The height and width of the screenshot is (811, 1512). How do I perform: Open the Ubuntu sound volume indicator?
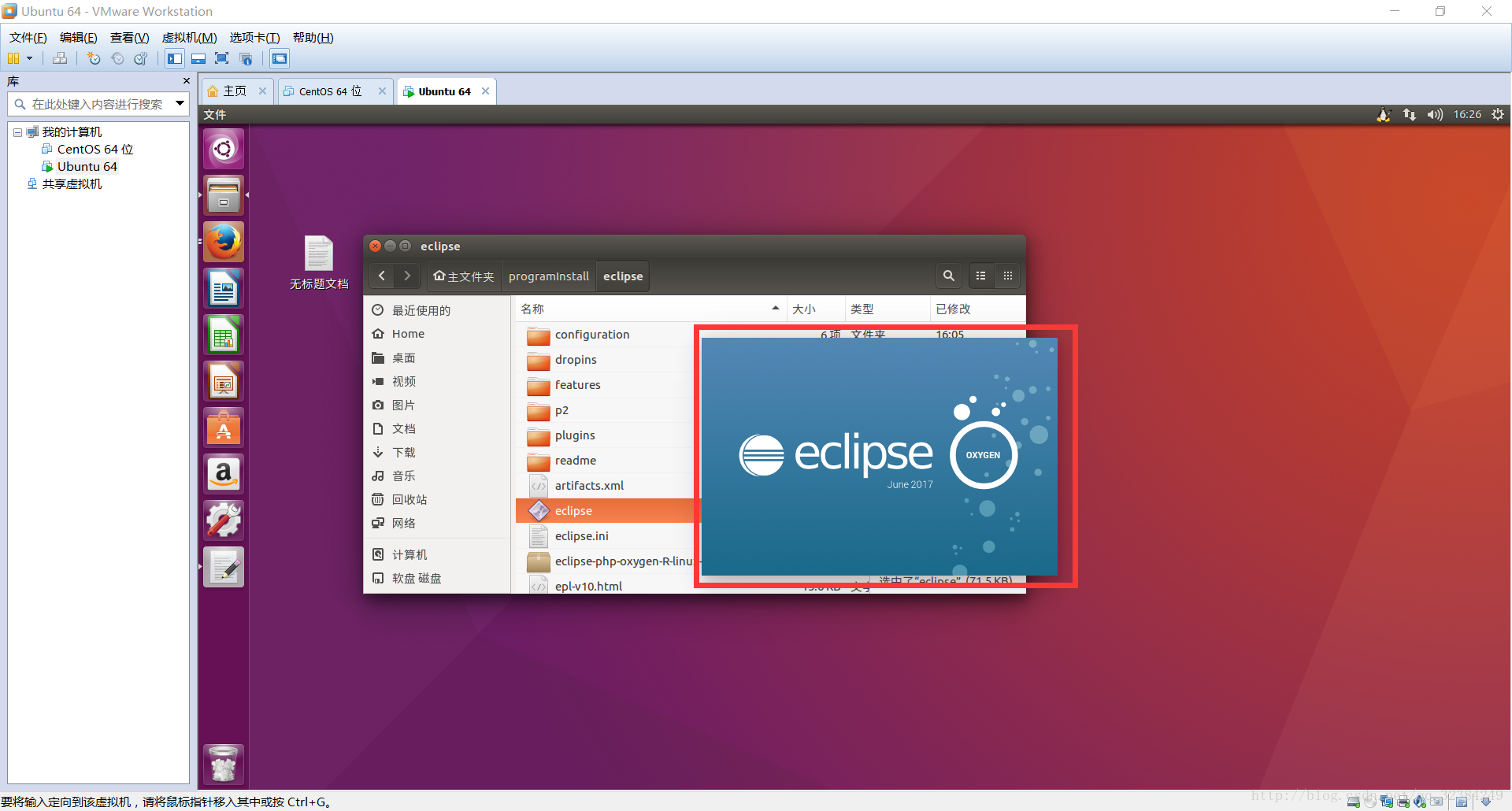pyautogui.click(x=1435, y=114)
